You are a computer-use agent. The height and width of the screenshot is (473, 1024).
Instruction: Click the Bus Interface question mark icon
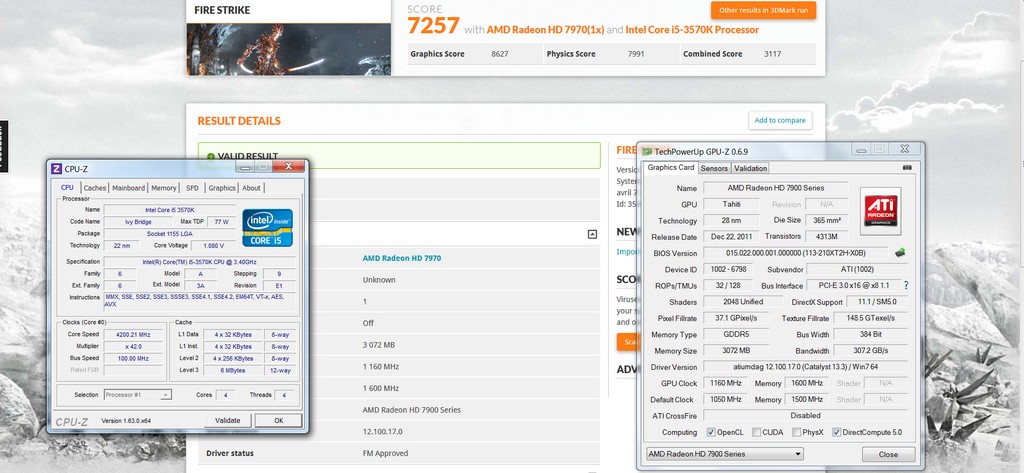click(906, 285)
